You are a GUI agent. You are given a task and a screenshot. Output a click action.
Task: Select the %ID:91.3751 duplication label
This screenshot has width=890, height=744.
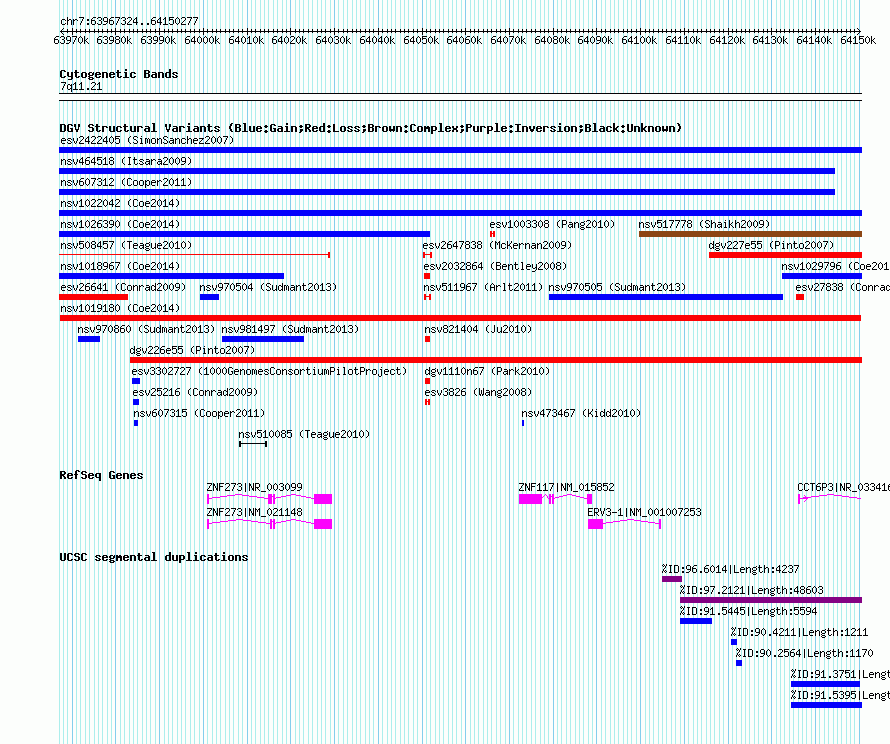pyautogui.click(x=840, y=674)
